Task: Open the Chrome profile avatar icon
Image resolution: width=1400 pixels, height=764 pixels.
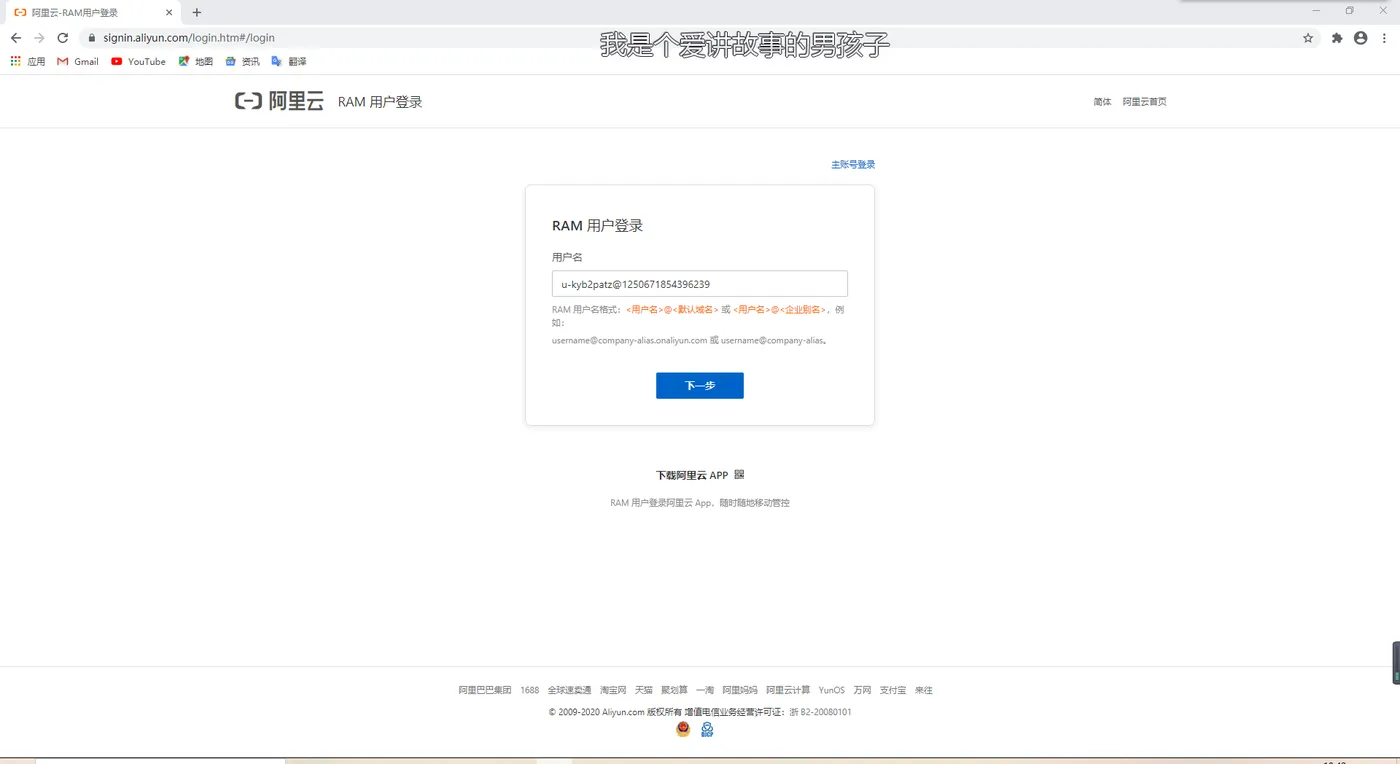Action: click(x=1360, y=38)
